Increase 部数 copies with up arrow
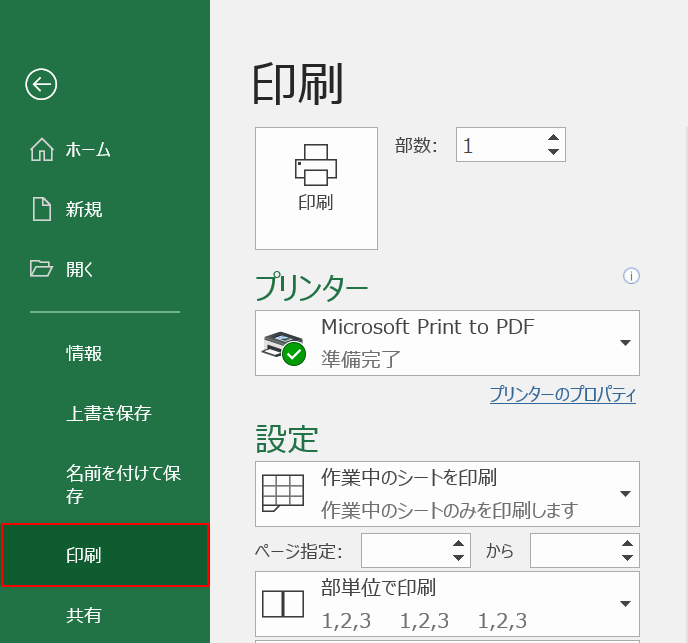688x643 pixels. [553, 137]
